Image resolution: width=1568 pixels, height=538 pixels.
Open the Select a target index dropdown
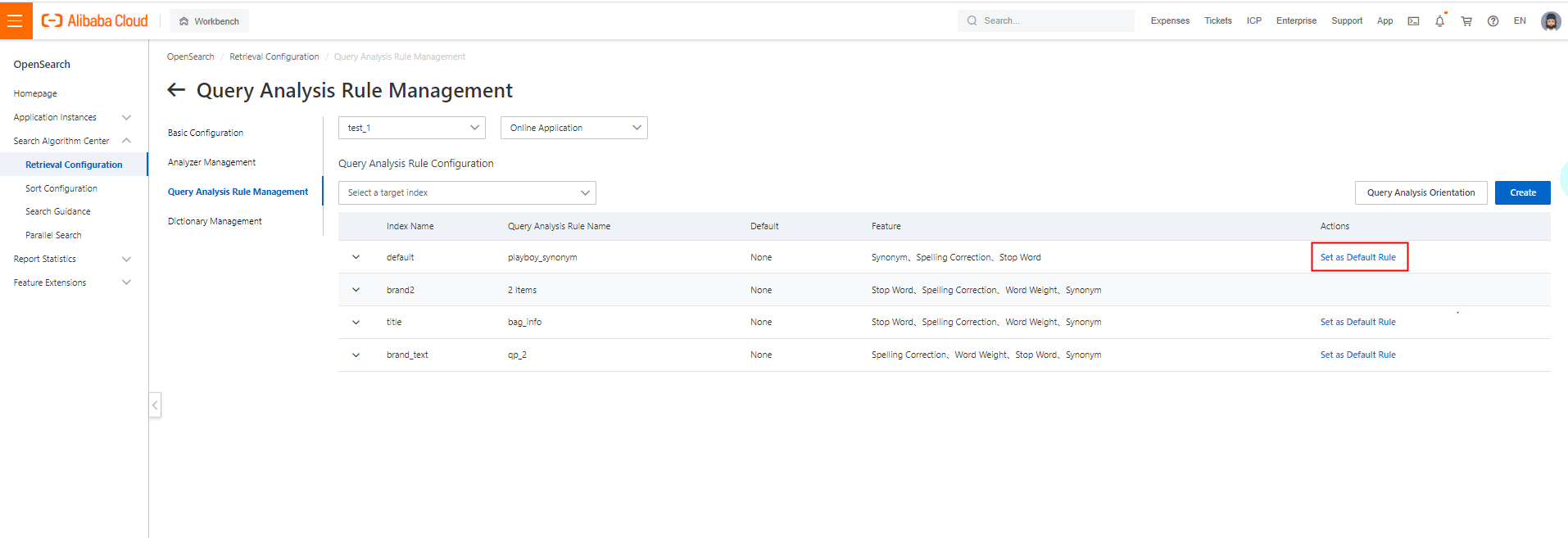(x=467, y=192)
